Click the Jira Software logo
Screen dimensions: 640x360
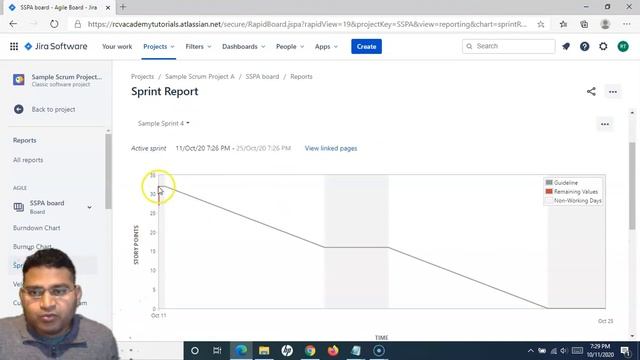click(x=56, y=47)
